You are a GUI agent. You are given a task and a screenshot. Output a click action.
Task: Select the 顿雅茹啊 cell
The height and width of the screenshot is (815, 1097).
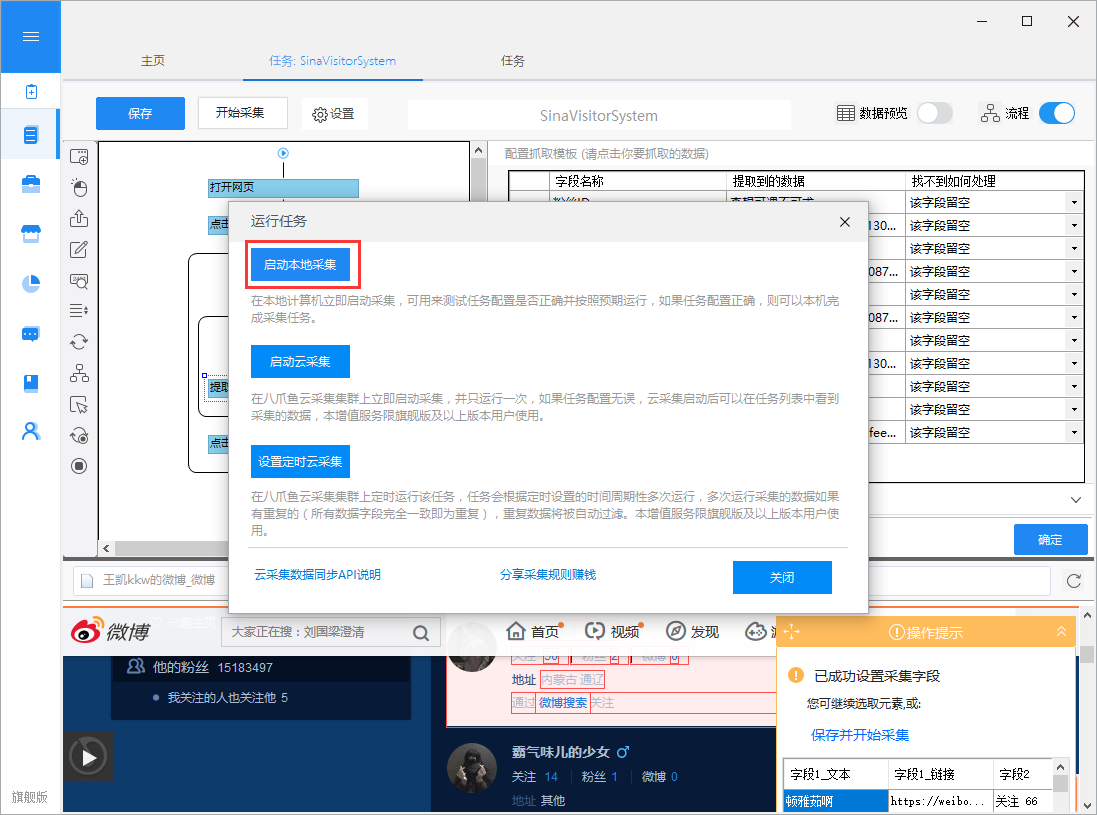pyautogui.click(x=837, y=801)
